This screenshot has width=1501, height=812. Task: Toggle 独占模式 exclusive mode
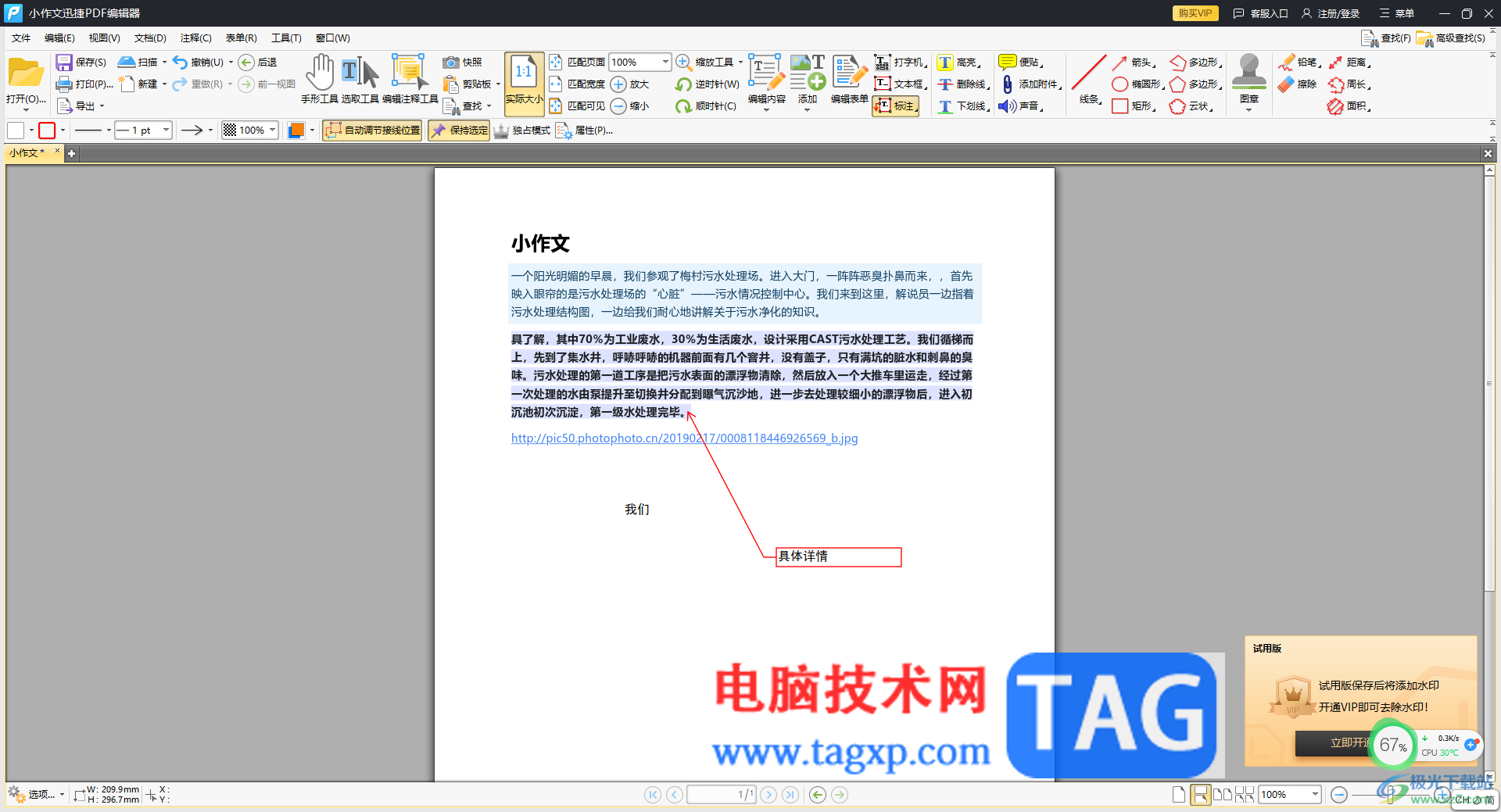(x=521, y=131)
